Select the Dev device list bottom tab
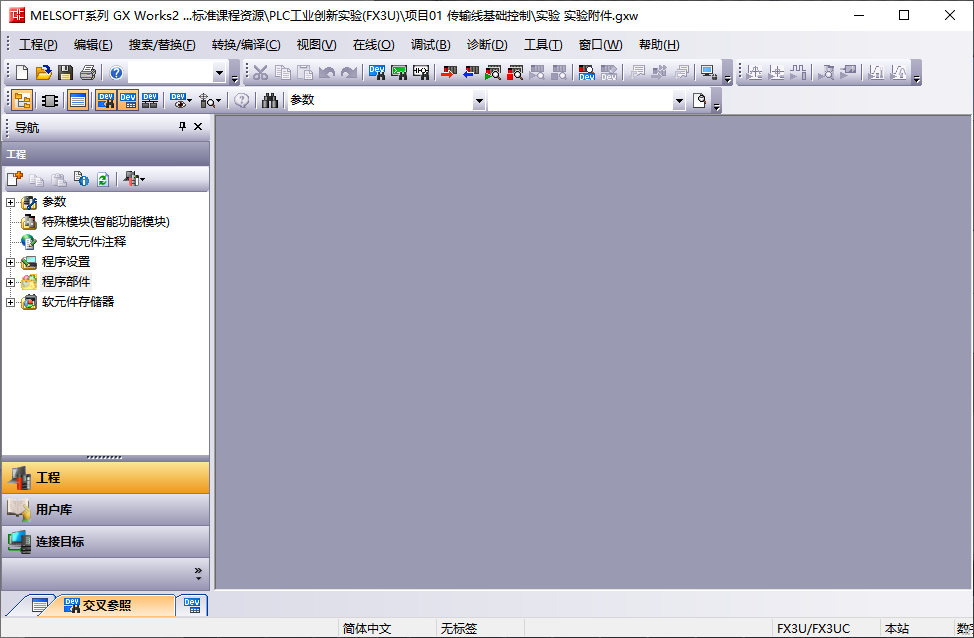The height and width of the screenshot is (638, 974). pos(192,605)
